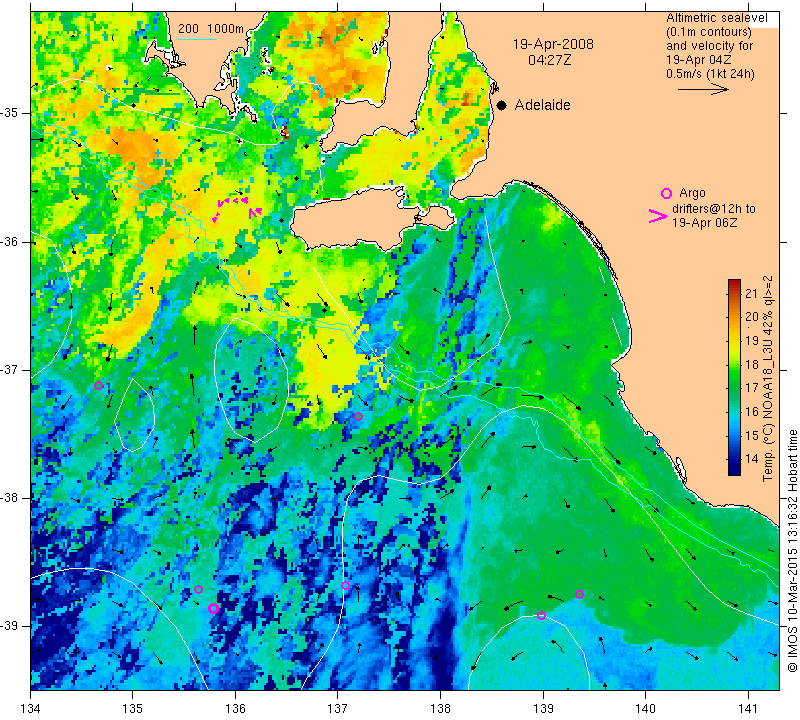Screen dimensions: 800x720
Task: Click the 21 value on the color bar
Action: click(x=752, y=293)
